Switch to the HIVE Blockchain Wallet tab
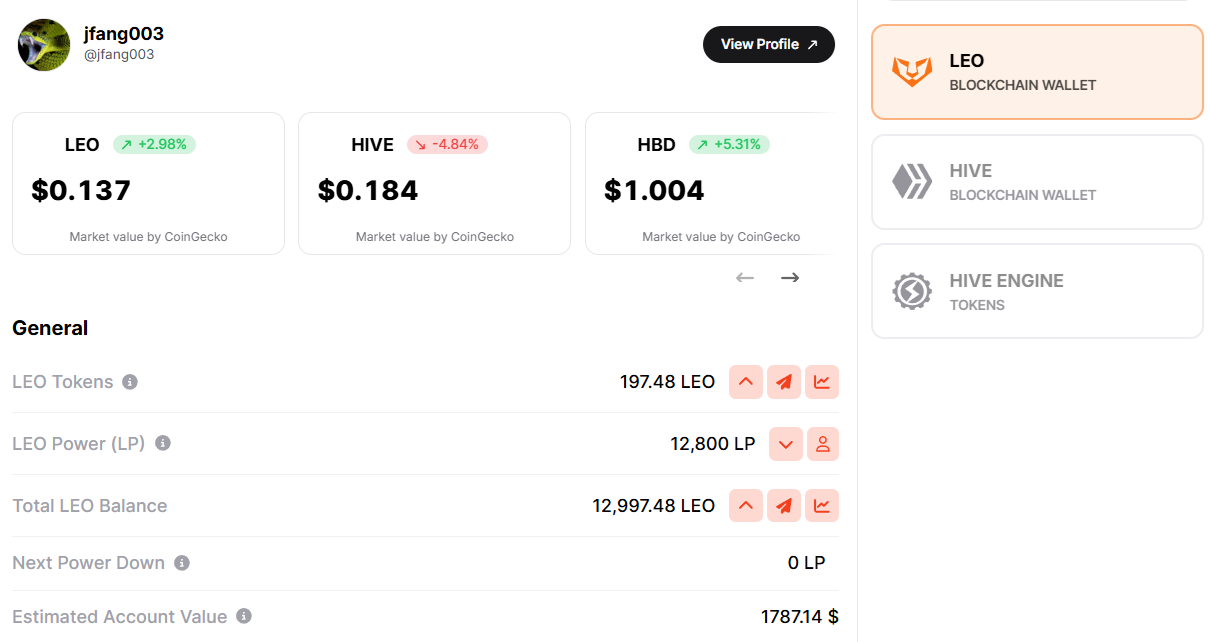This screenshot has height=642, width=1210. (1037, 182)
